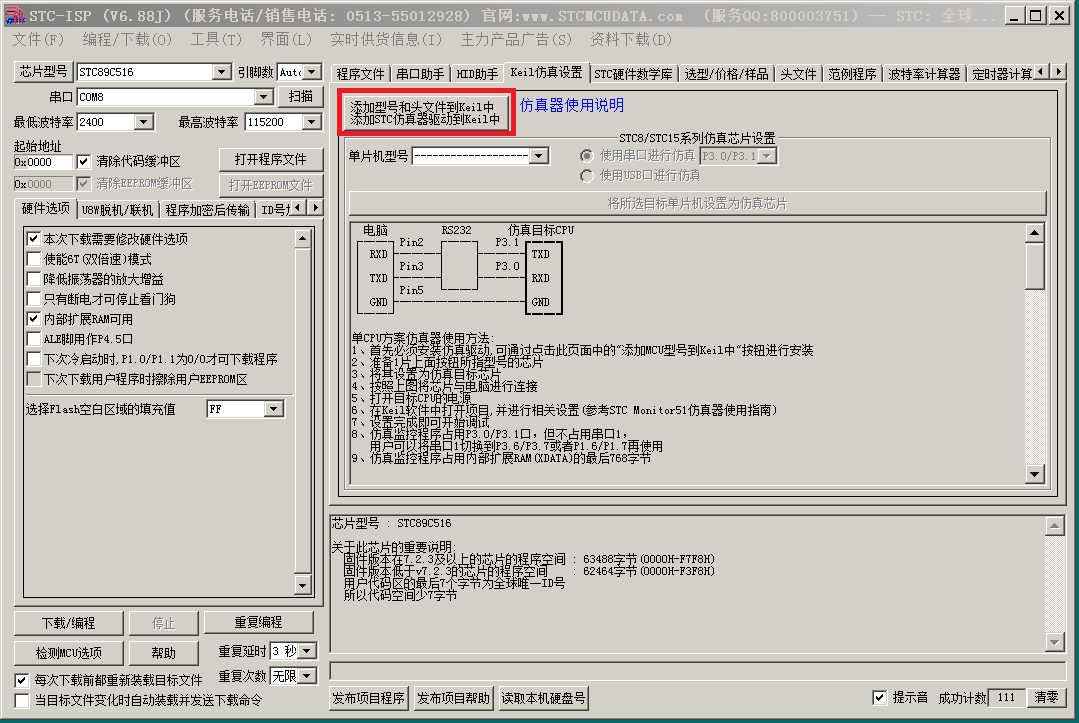
Task: Switch to 程序文件 tab
Action: pyautogui.click(x=361, y=74)
